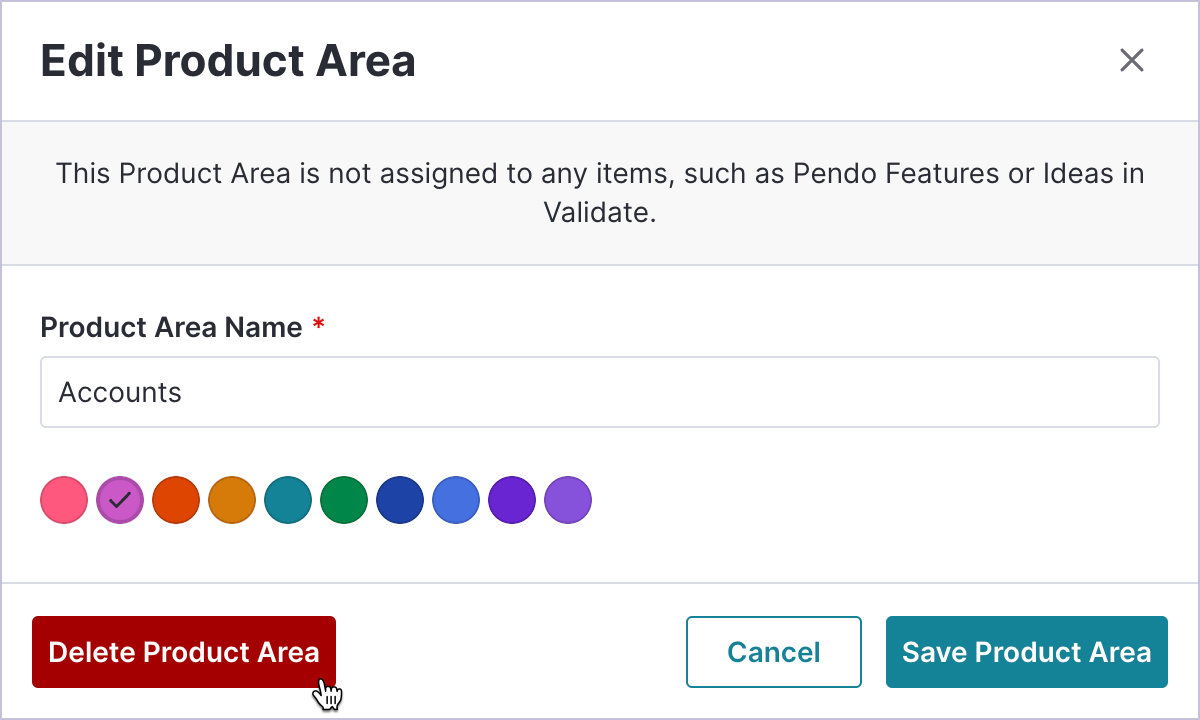Pick the light blue color swatch
The width and height of the screenshot is (1200, 720).
point(456,499)
